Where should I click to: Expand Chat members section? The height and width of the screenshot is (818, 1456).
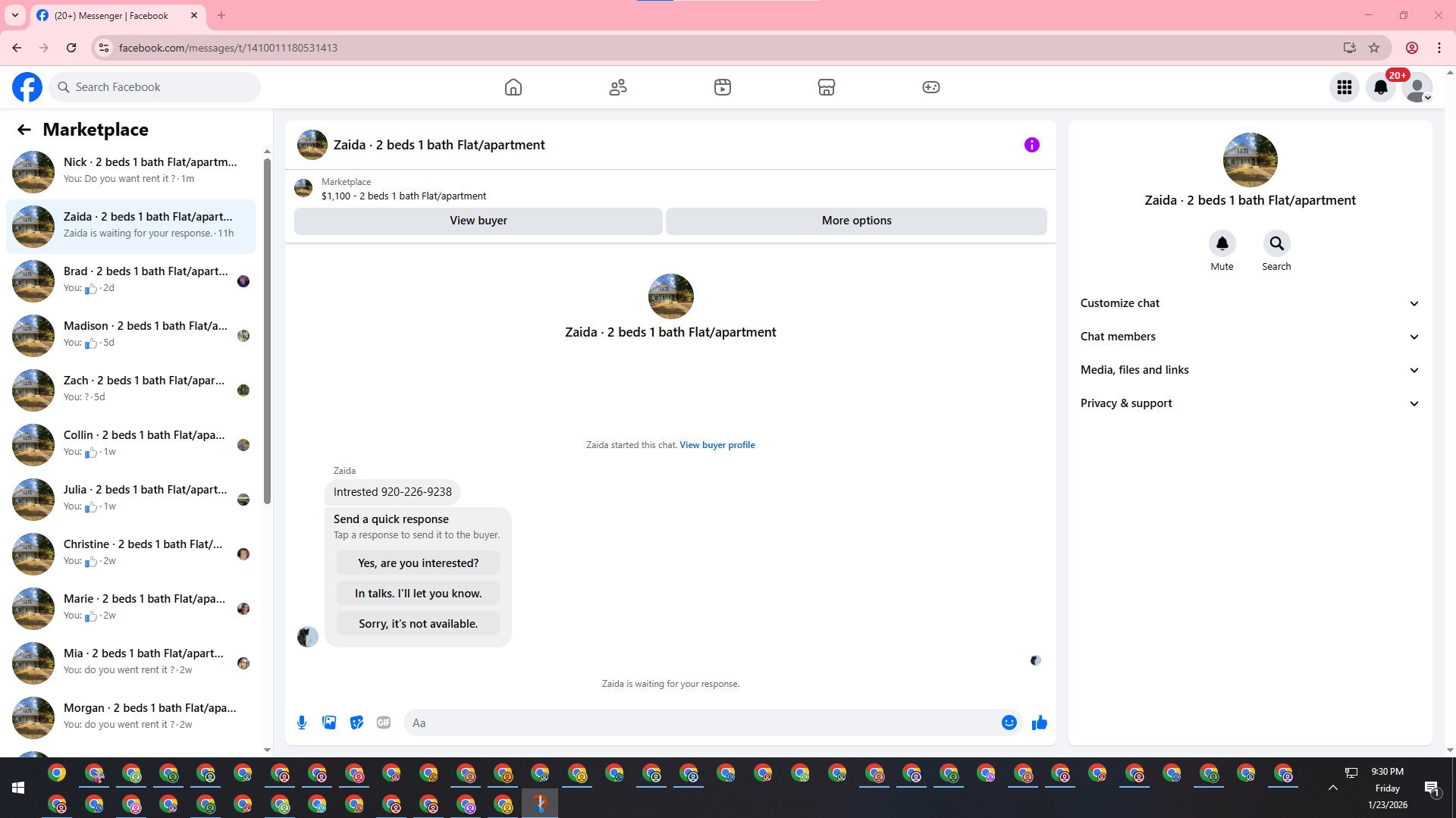click(x=1250, y=337)
